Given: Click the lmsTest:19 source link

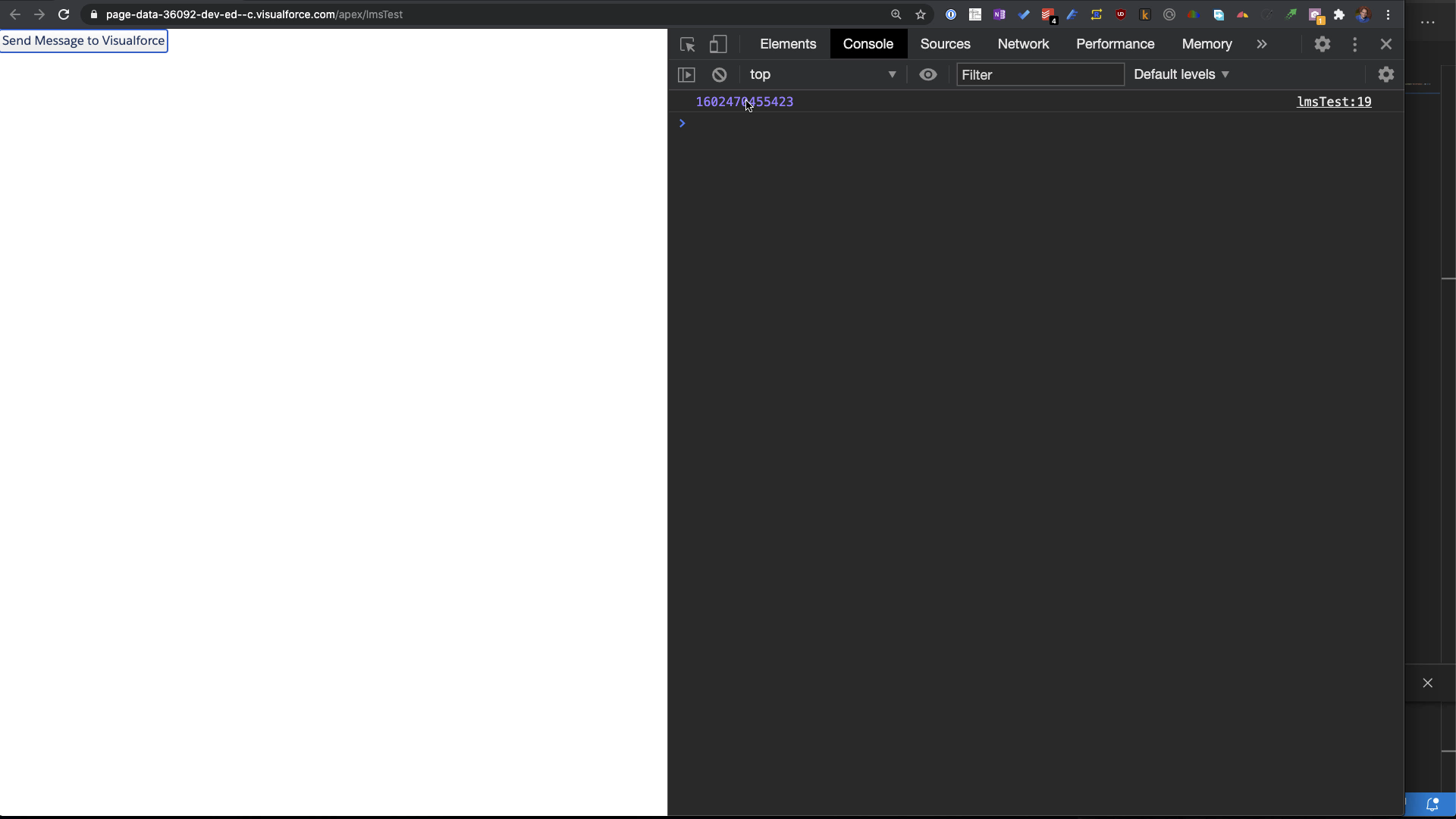Looking at the screenshot, I should pyautogui.click(x=1333, y=102).
